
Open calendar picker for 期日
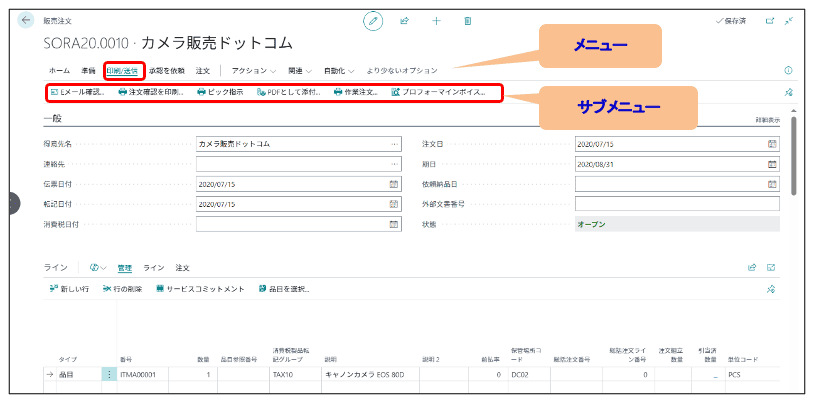[x=772, y=164]
